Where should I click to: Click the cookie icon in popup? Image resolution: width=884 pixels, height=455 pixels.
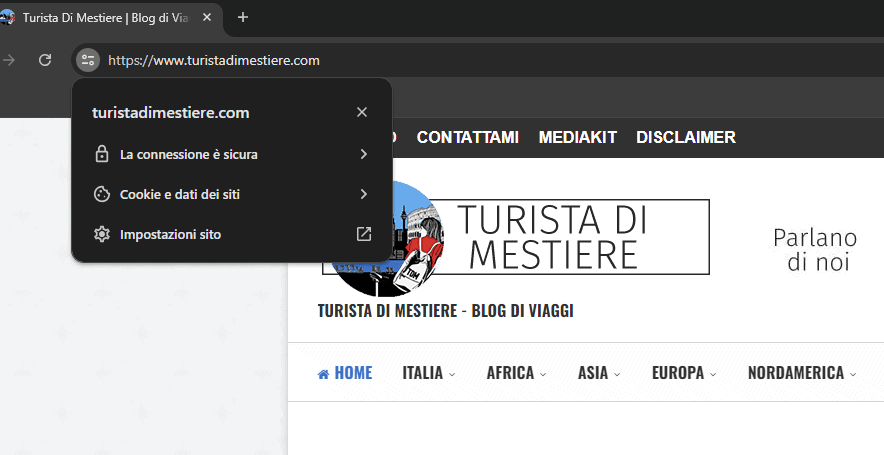[x=101, y=194]
